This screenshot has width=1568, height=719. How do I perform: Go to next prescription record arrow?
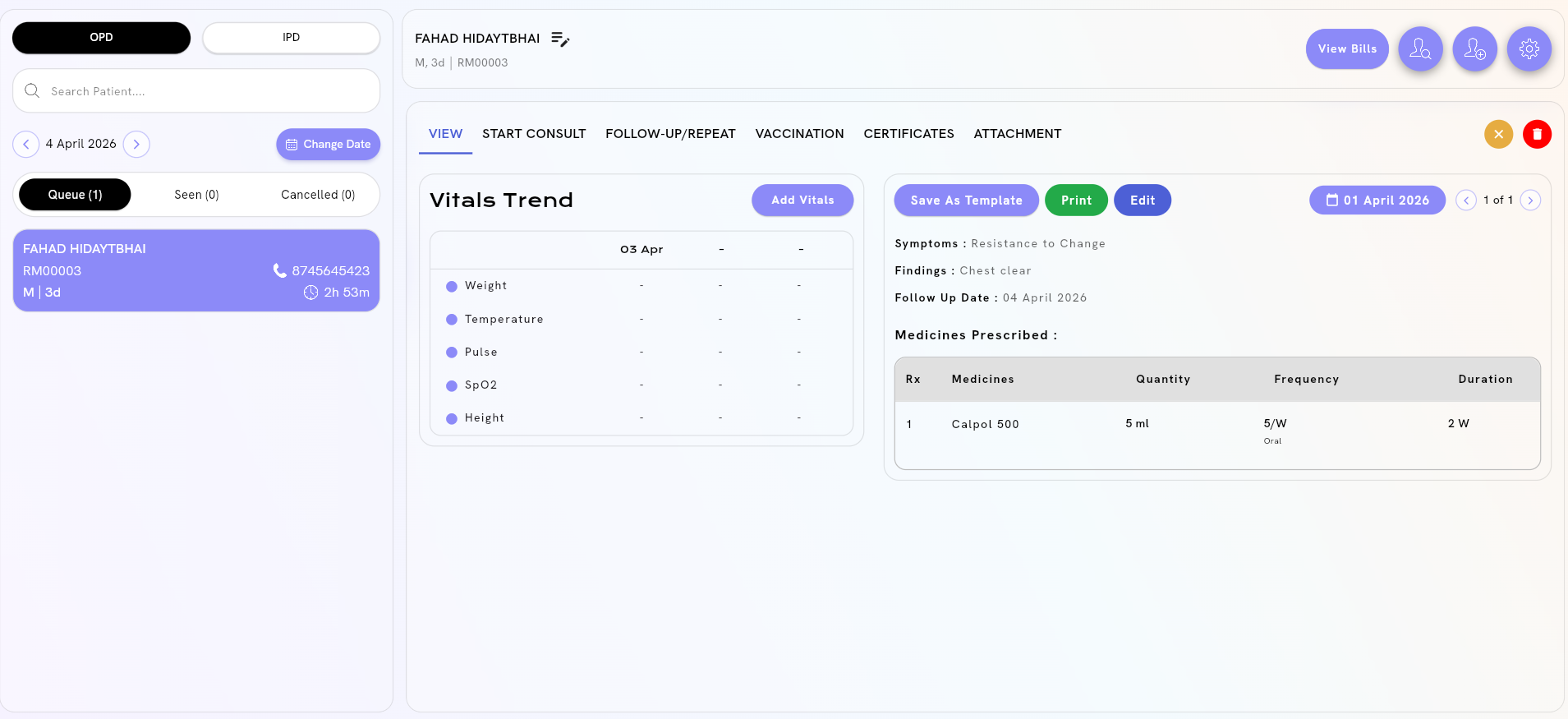(x=1529, y=200)
